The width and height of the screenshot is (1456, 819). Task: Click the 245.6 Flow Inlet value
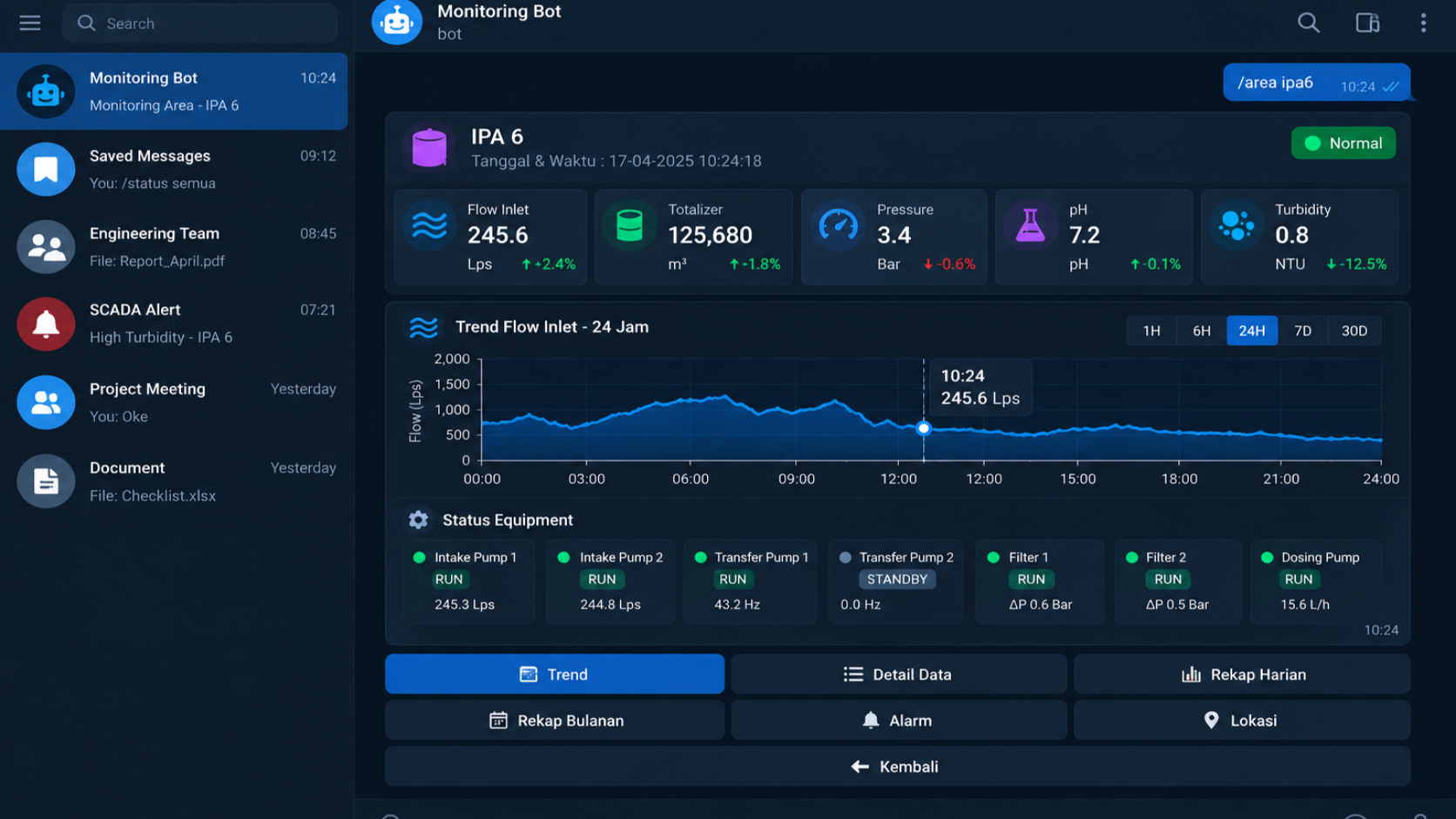coord(498,235)
